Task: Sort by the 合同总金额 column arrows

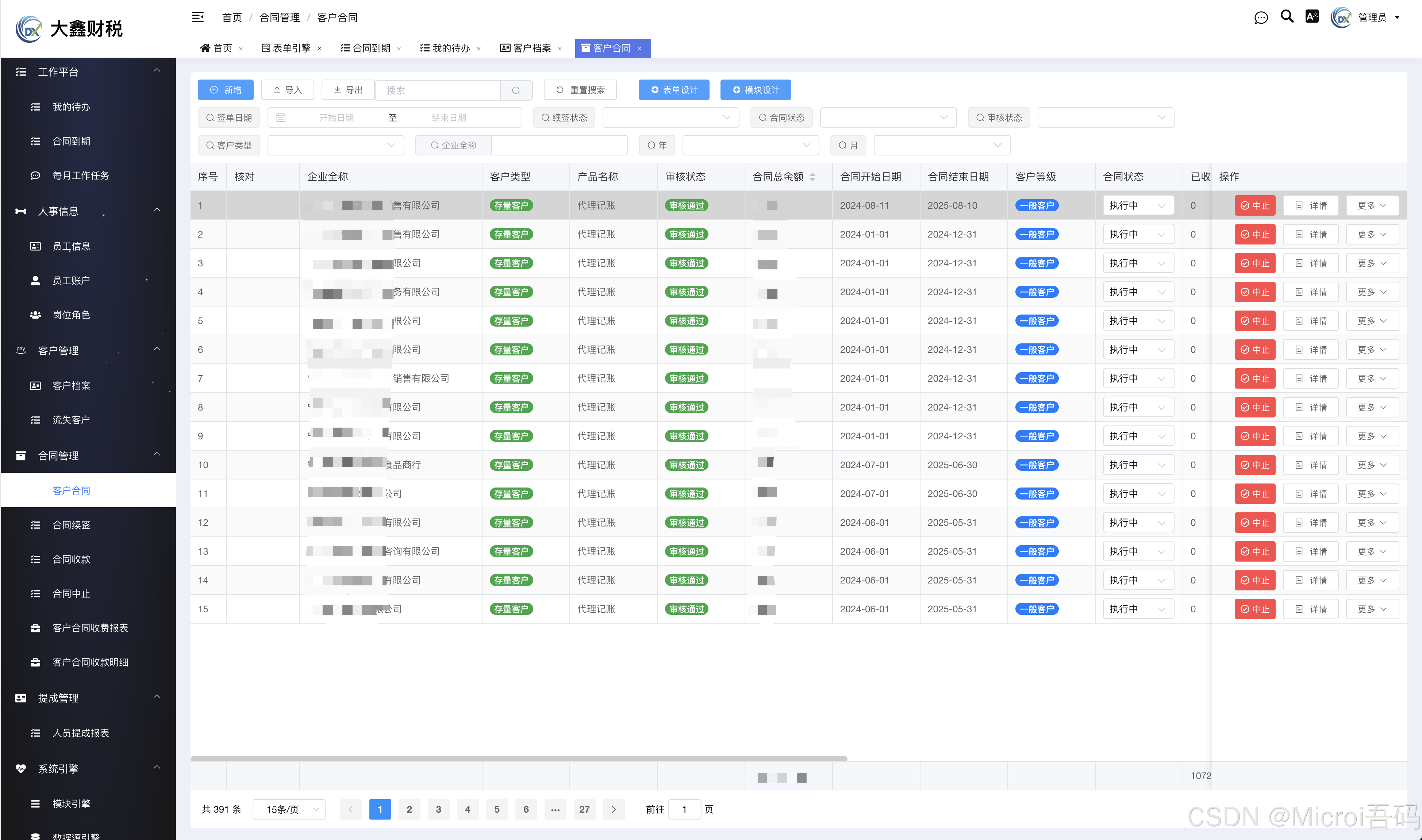Action: pyautogui.click(x=812, y=177)
